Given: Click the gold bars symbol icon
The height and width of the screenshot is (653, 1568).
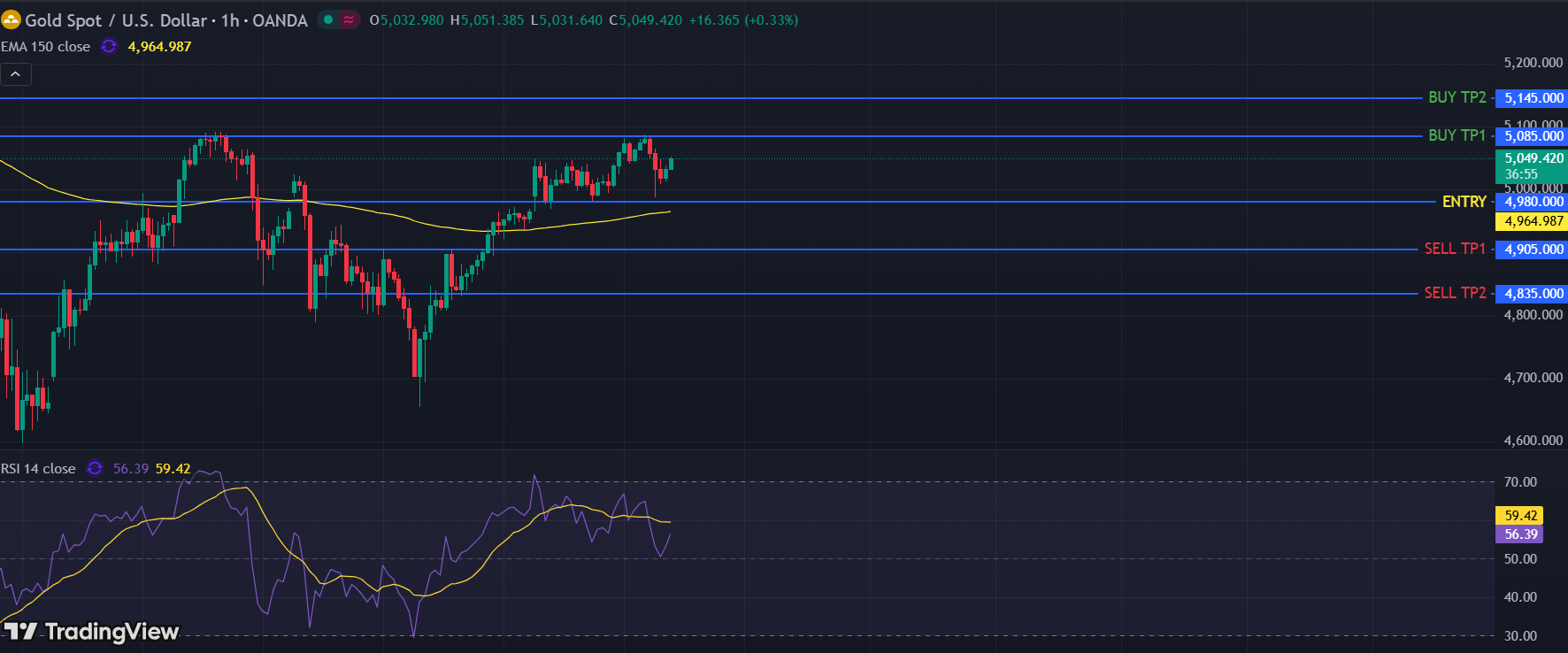Looking at the screenshot, I should [x=11, y=19].
